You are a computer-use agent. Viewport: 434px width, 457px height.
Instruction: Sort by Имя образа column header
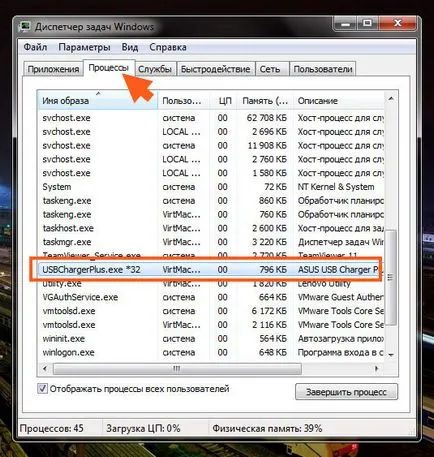97,101
